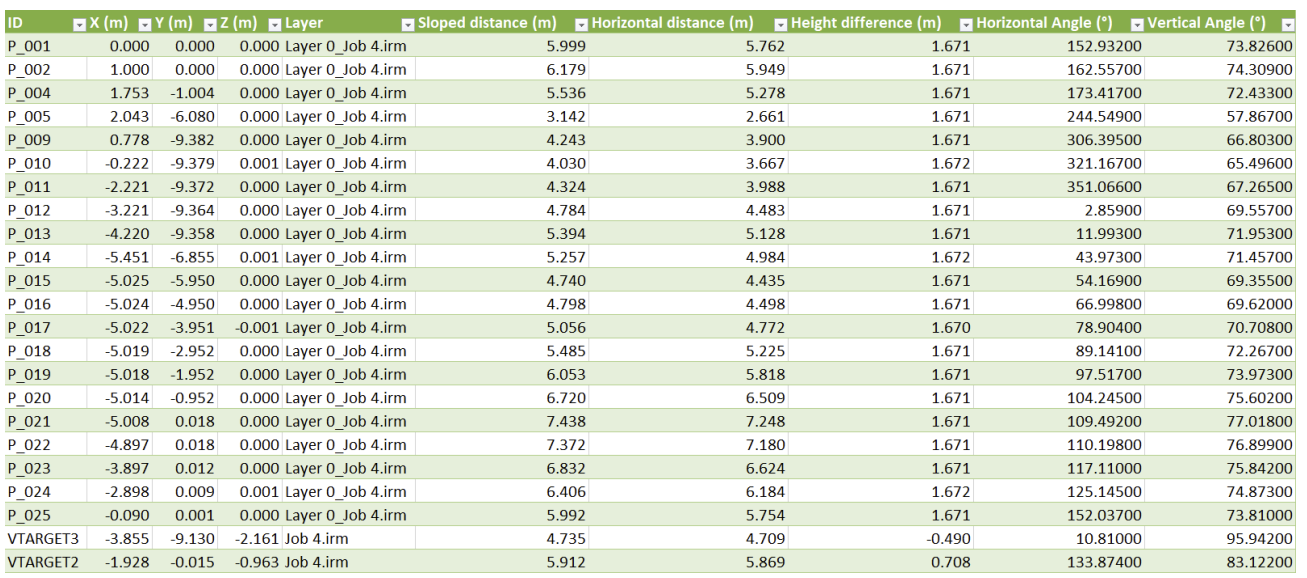Click the VTARGET2 ID cell
This screenshot has width=1307, height=578.
click(40, 562)
